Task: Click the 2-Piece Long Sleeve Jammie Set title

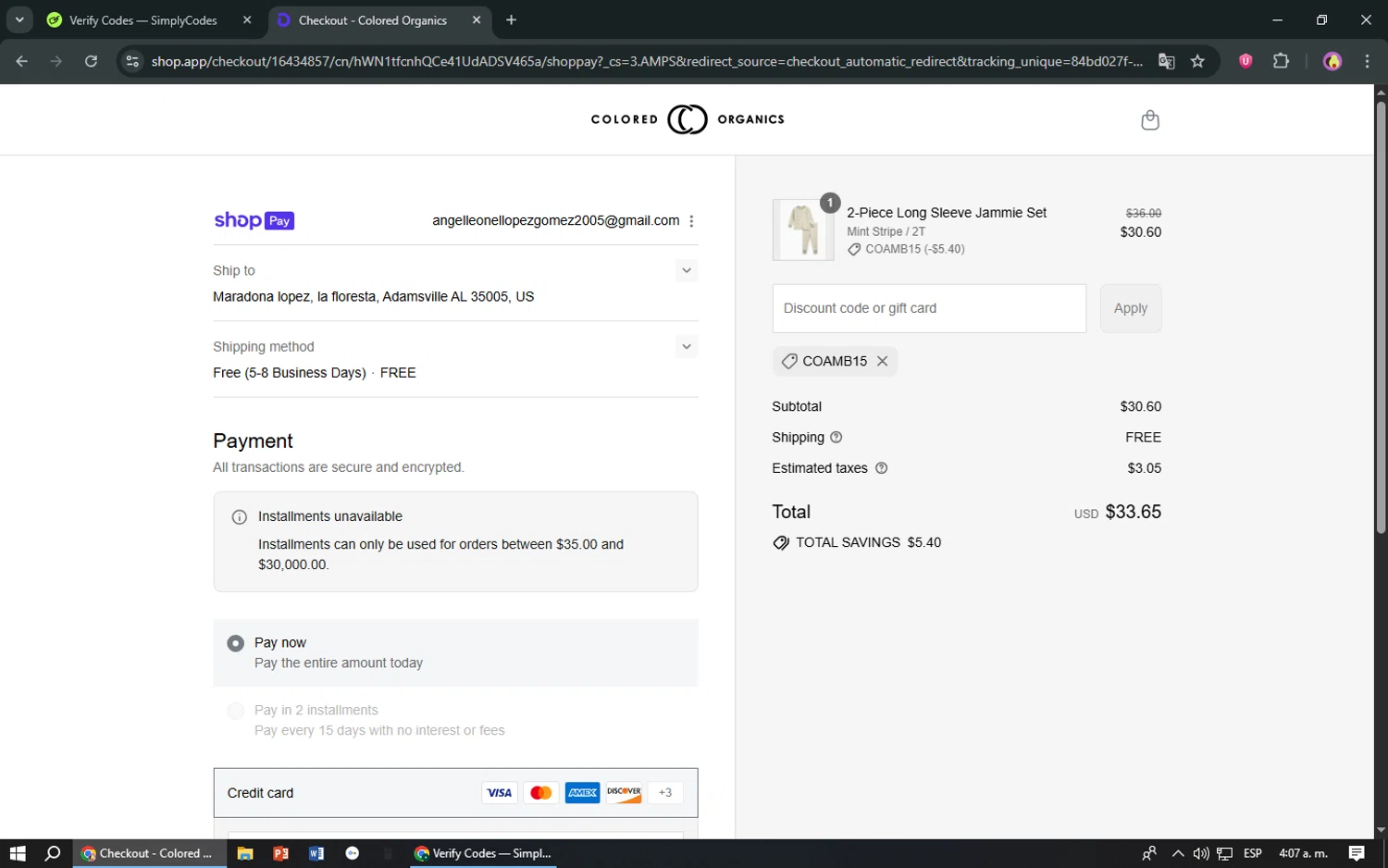Action: coord(947,213)
